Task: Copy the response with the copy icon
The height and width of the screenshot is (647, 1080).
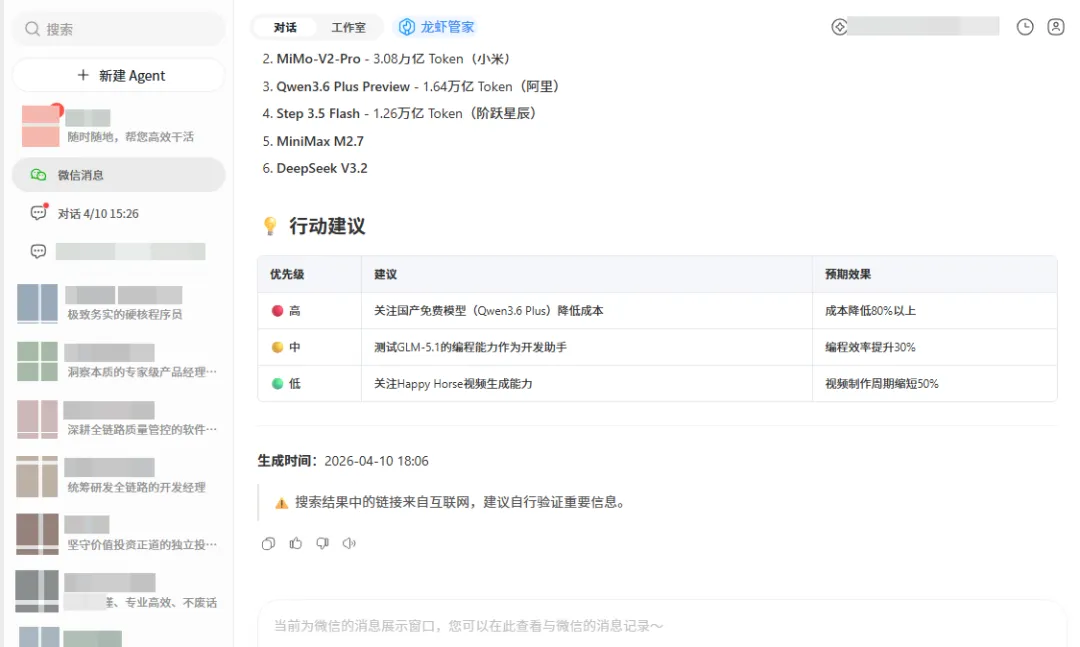Action: (269, 544)
